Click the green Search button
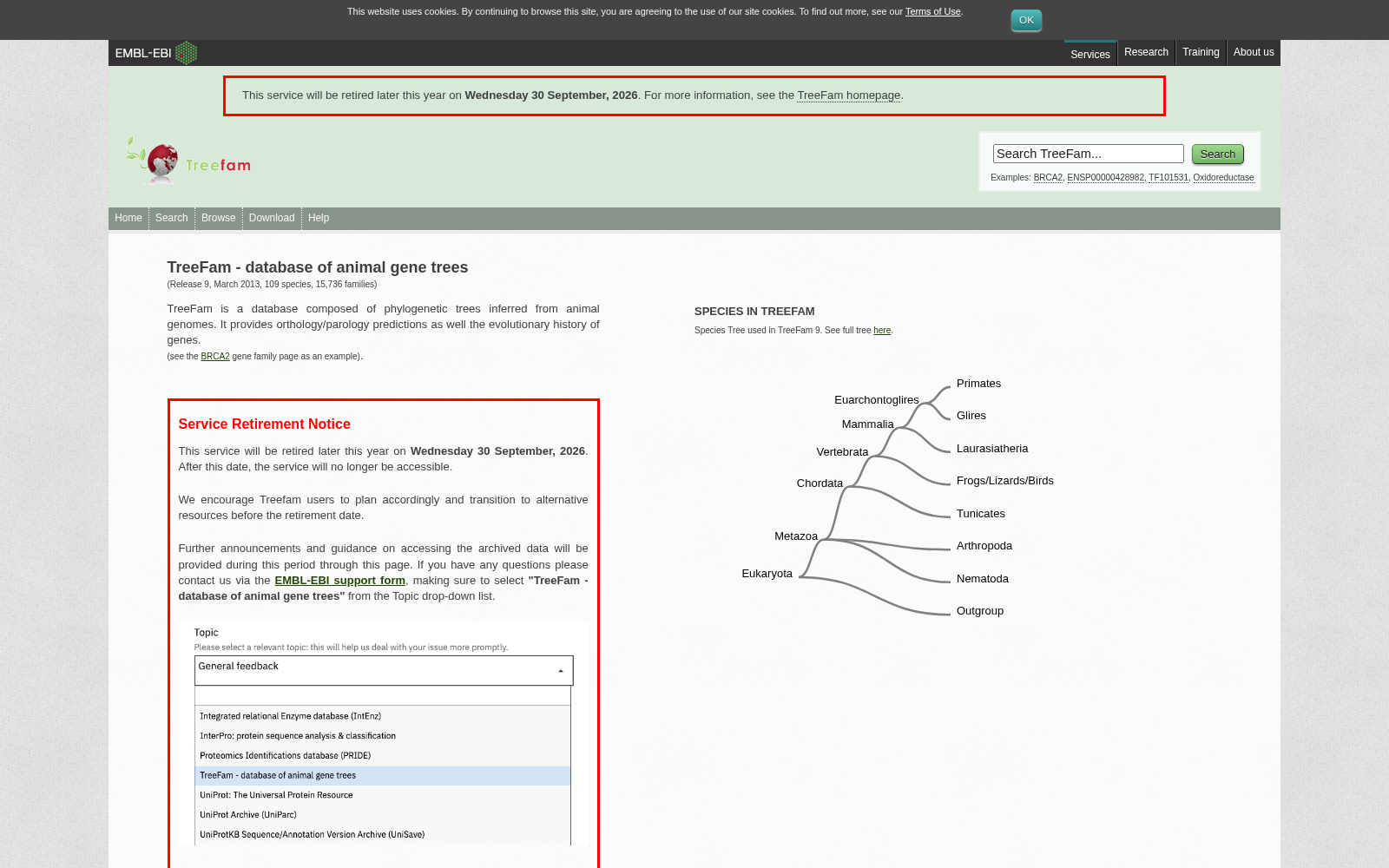This screenshot has width=1389, height=868. pyautogui.click(x=1218, y=154)
